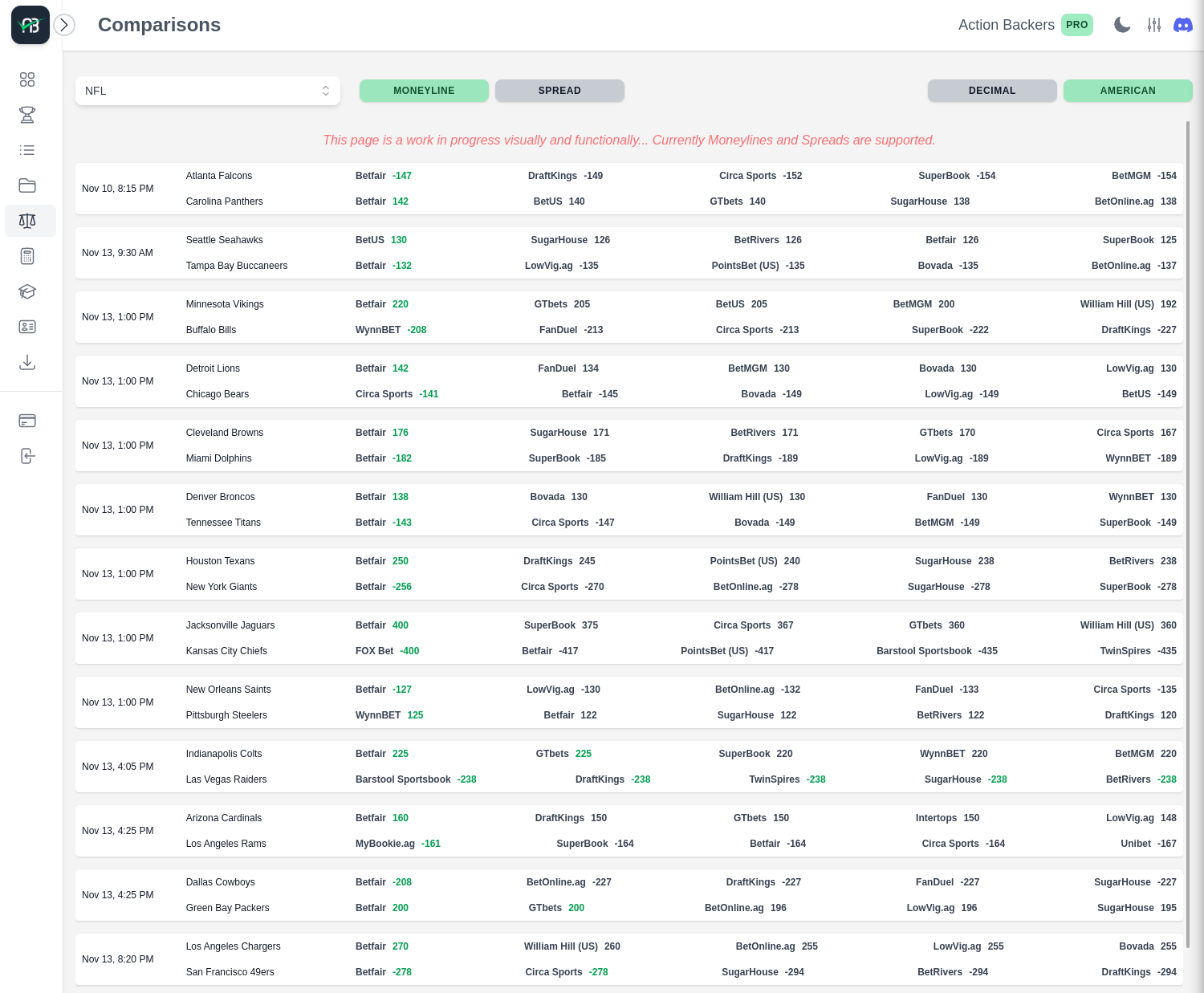Click Green Bay Packers team name
Screen dimensions: 1204x993
pyautogui.click(x=228, y=908)
